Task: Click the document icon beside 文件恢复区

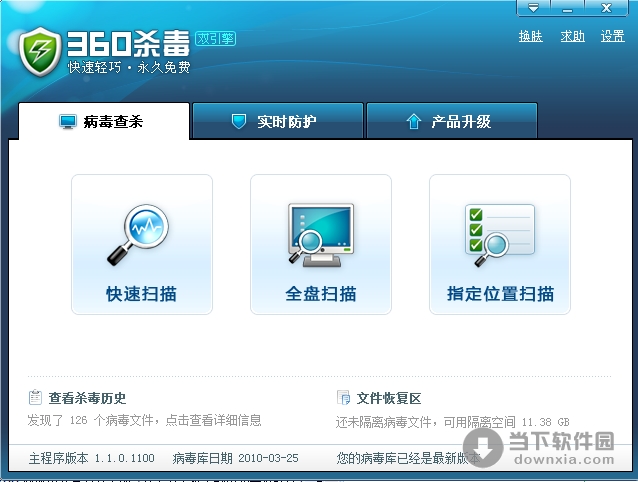Action: [x=343, y=397]
